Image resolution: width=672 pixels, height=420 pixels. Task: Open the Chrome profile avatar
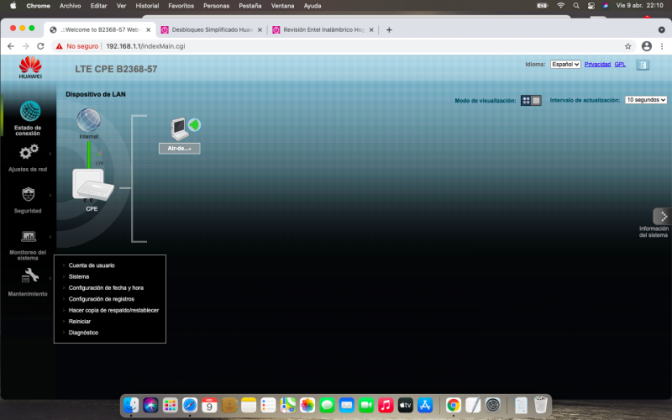[x=647, y=46]
